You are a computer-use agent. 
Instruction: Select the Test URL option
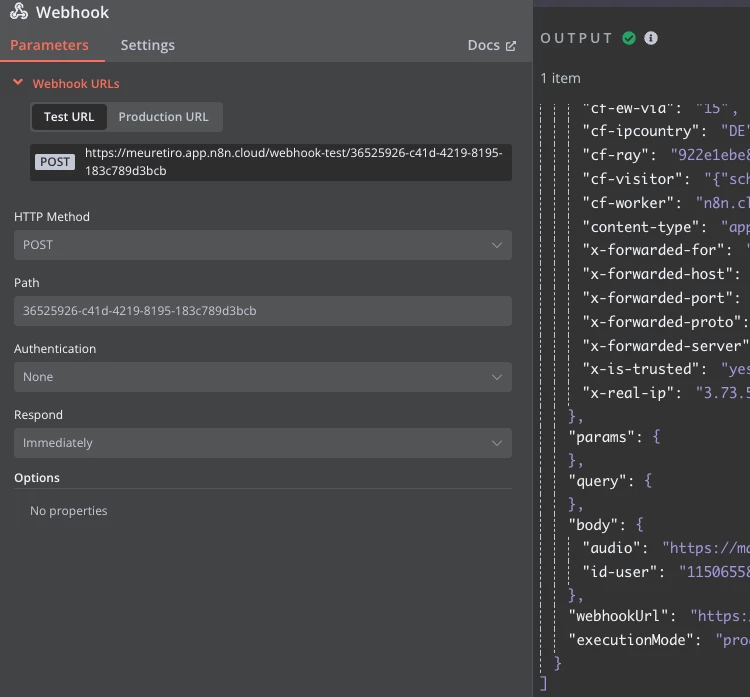point(69,117)
